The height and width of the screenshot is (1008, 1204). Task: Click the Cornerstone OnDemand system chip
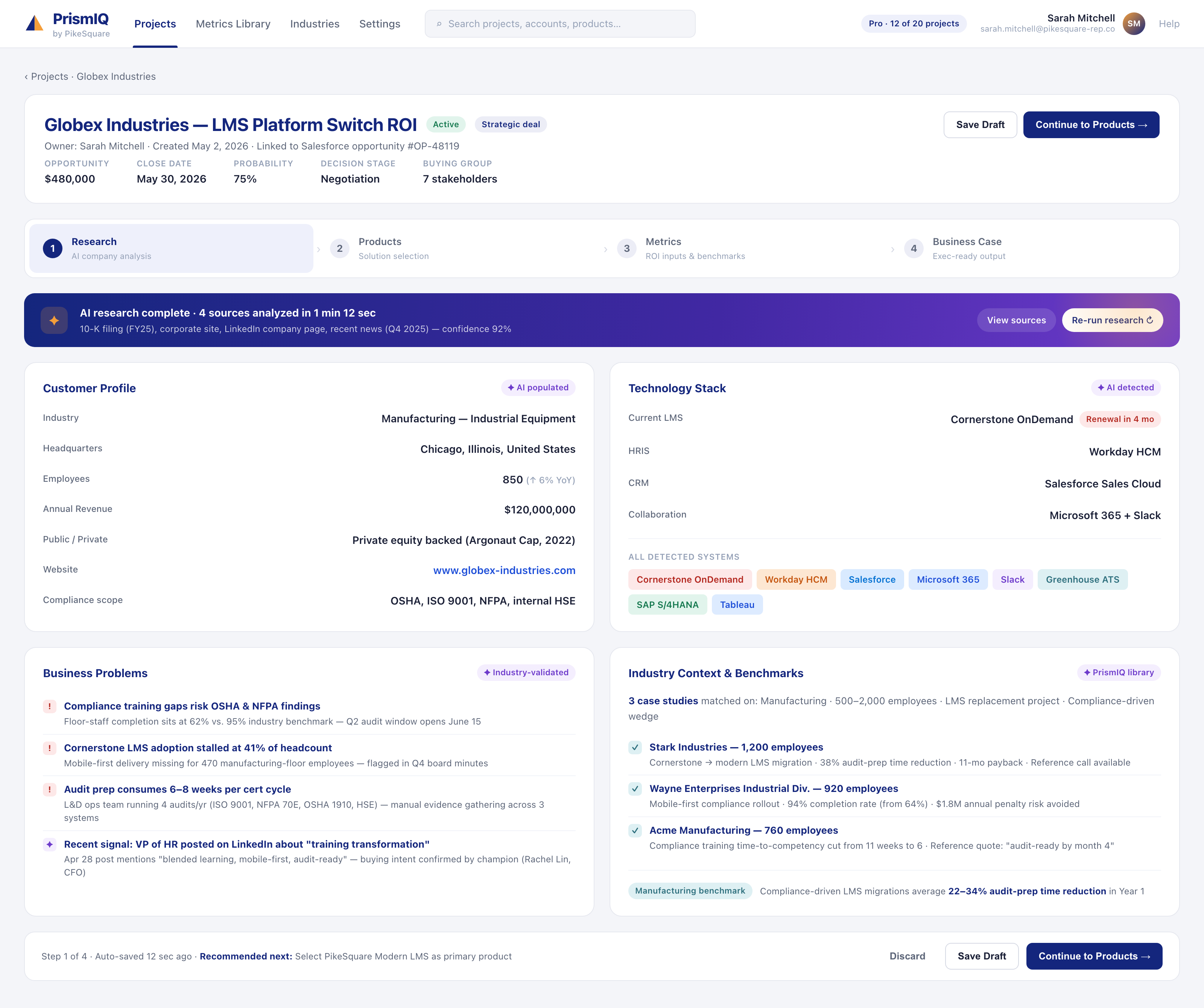point(690,579)
